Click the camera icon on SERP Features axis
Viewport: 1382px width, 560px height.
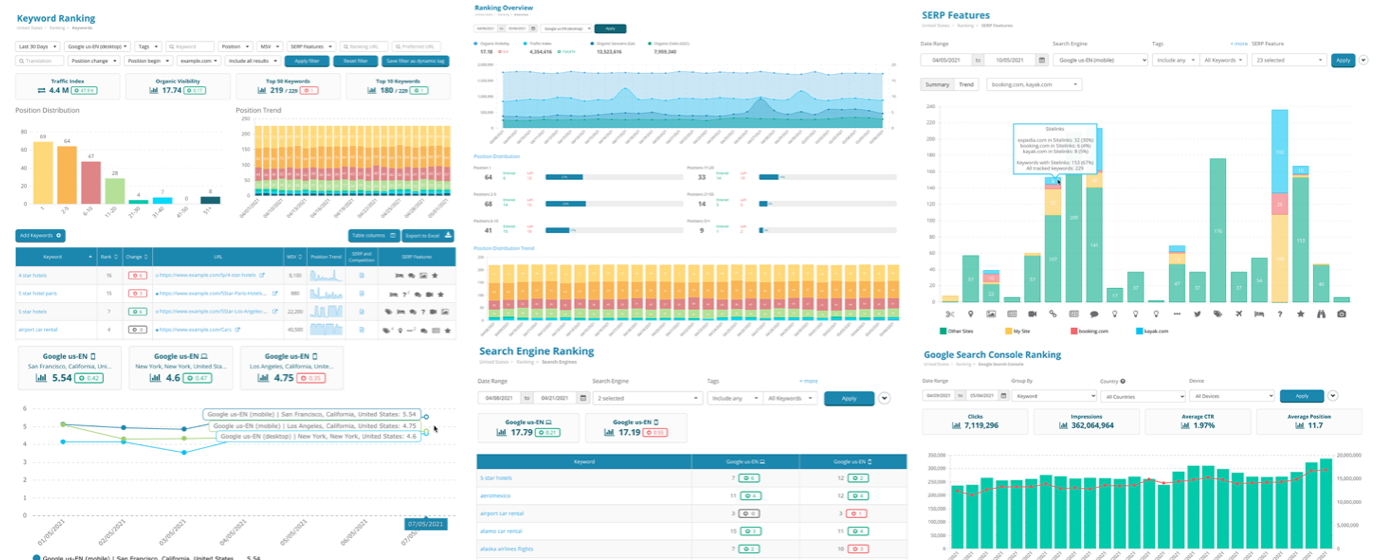[x=1341, y=314]
